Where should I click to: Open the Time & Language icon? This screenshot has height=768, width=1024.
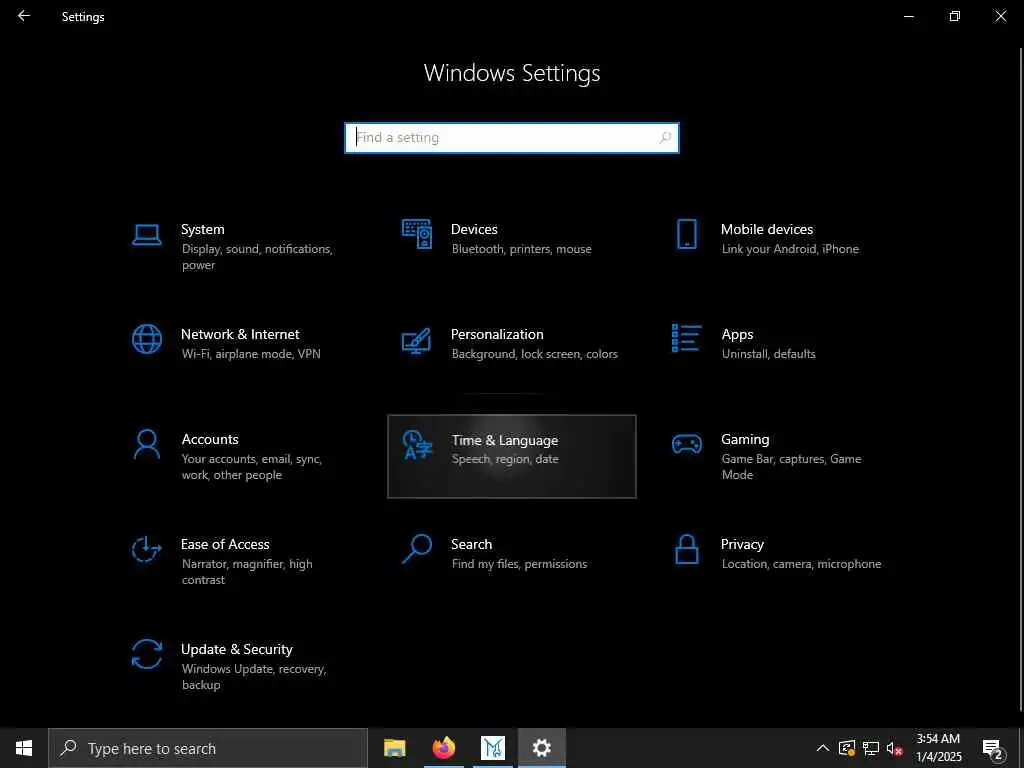417,445
